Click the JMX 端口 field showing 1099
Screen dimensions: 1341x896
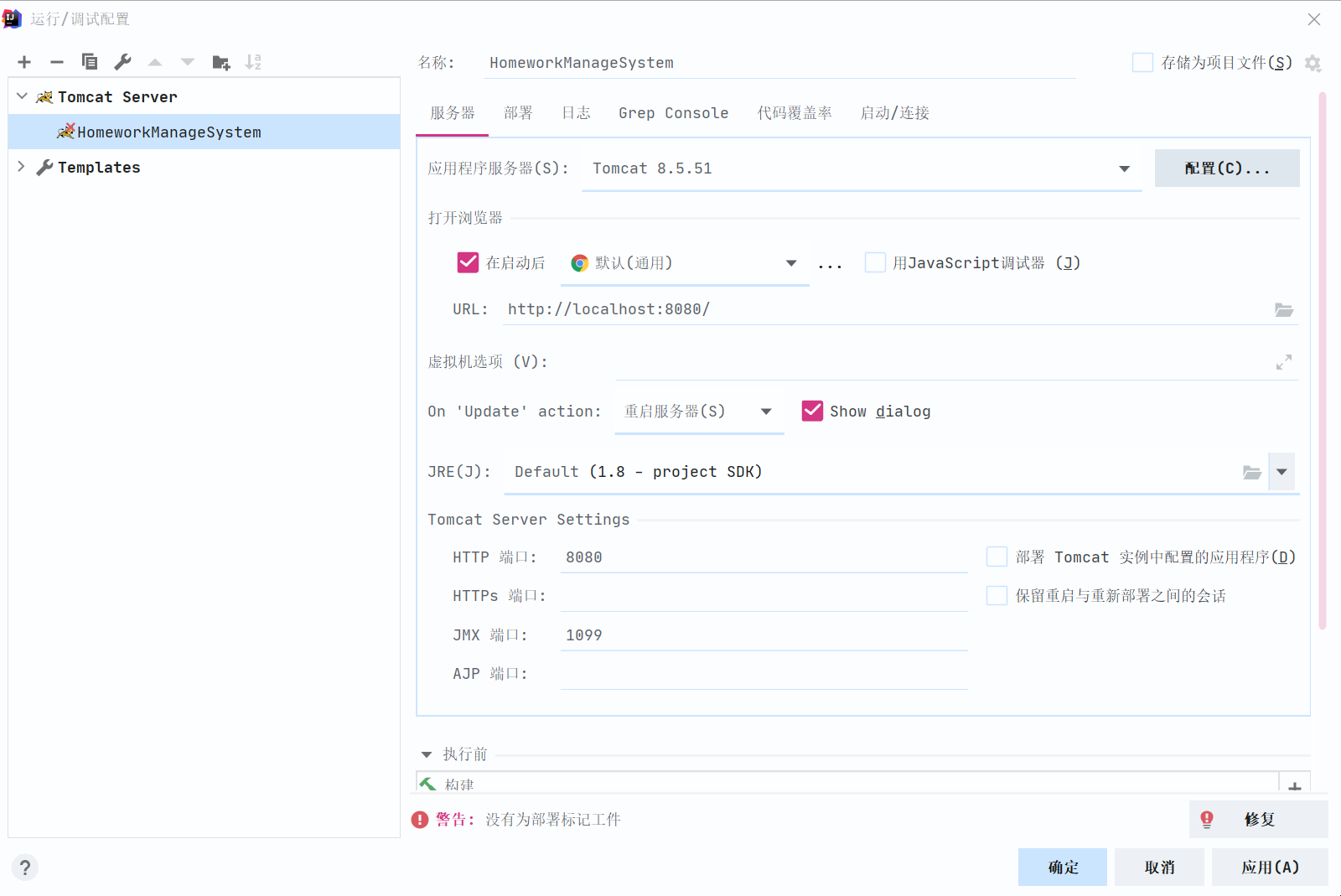click(764, 635)
